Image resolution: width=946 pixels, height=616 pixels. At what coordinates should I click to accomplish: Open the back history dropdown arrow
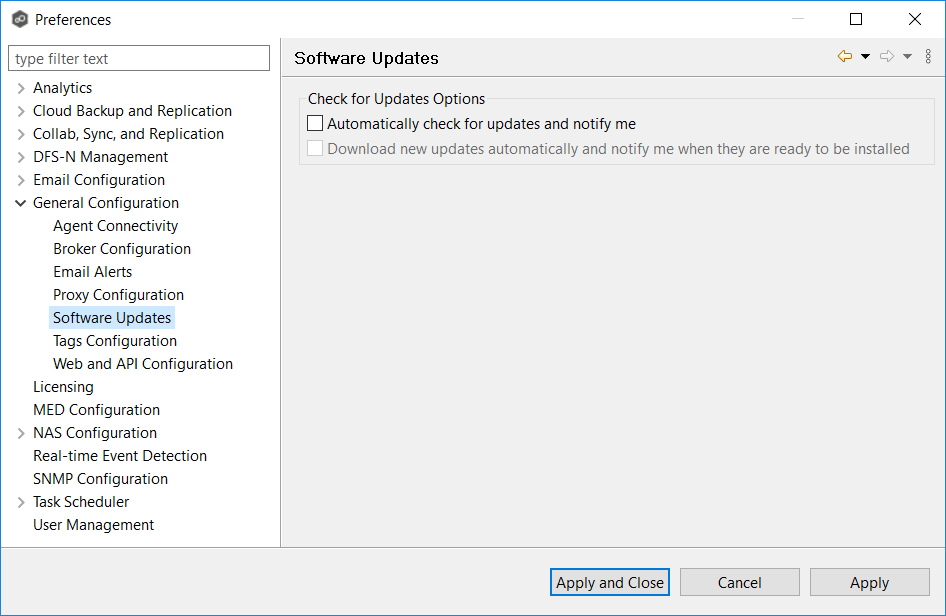click(866, 57)
